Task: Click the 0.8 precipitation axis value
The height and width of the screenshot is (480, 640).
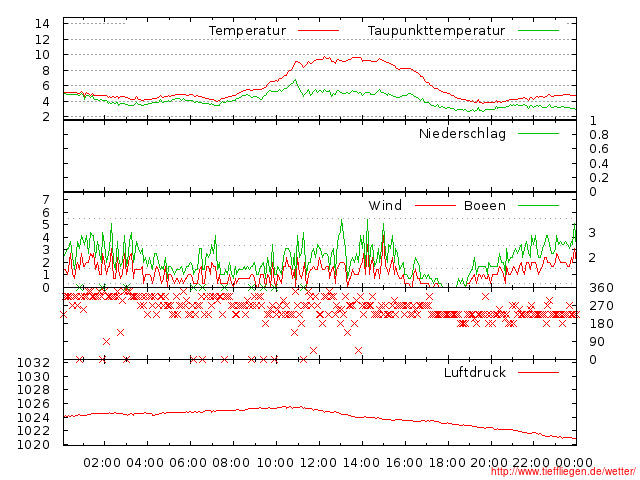Action: pyautogui.click(x=599, y=135)
